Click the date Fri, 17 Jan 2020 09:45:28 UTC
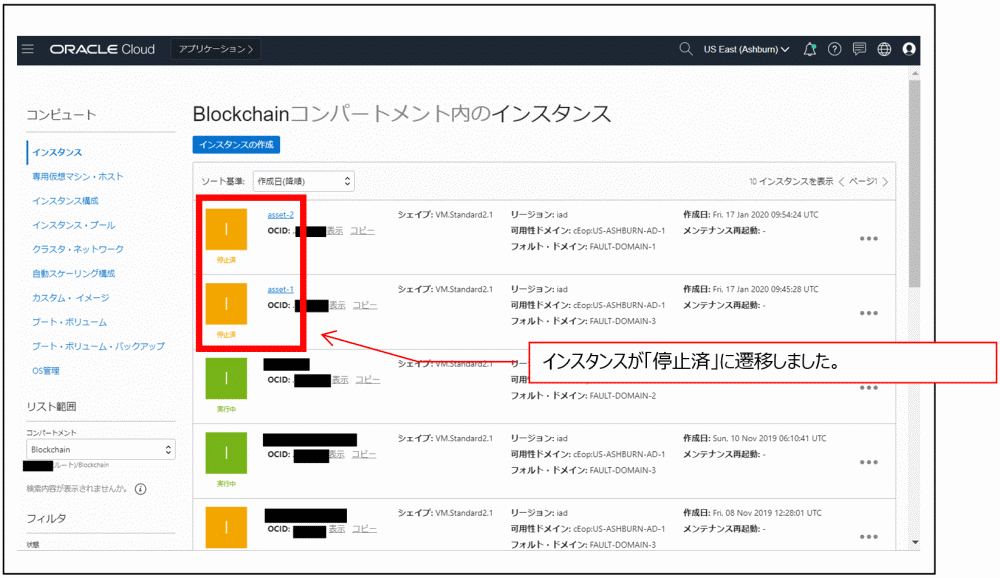Screen dimensions: 1000x578 pos(765,290)
